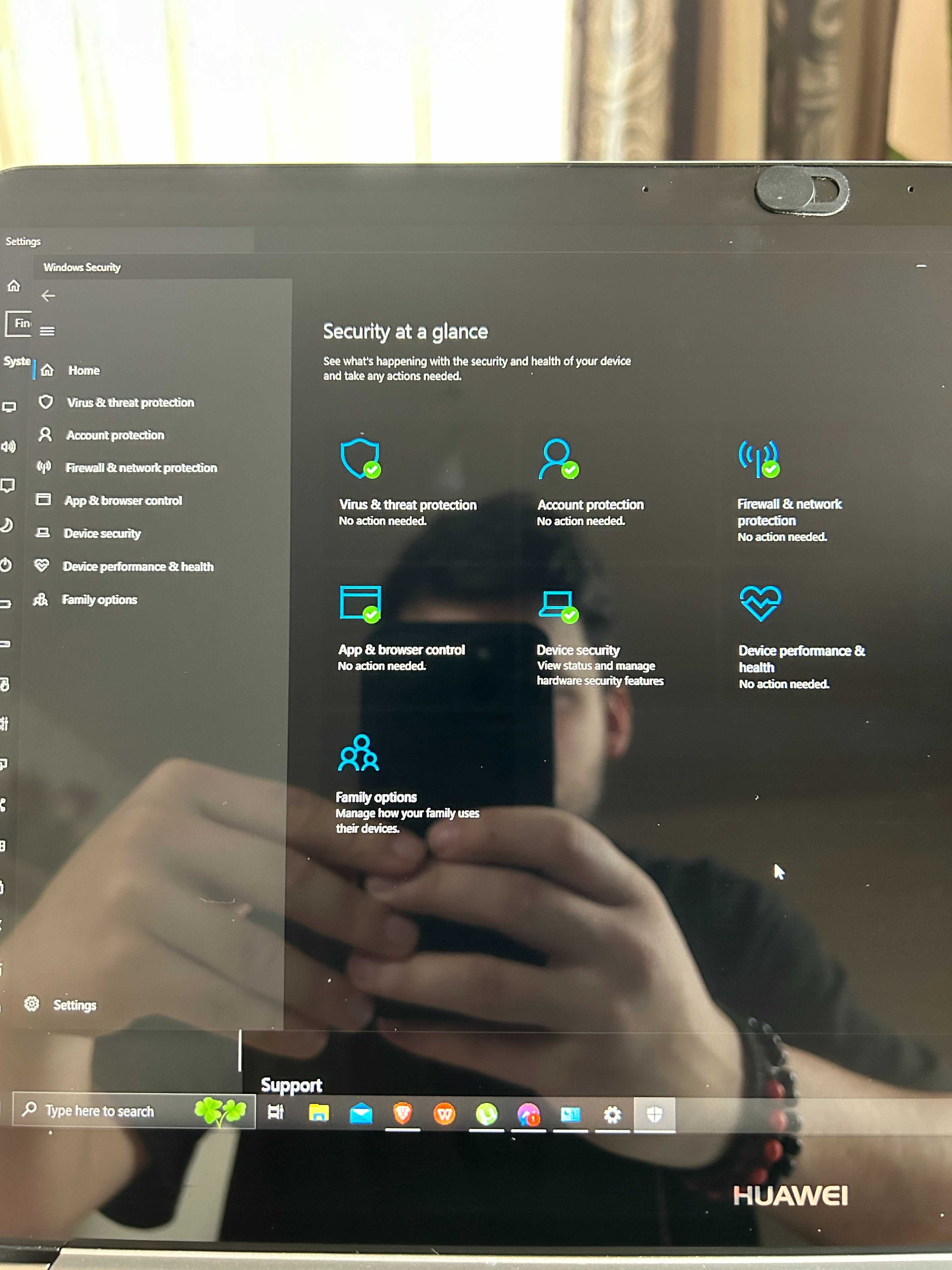952x1270 pixels.
Task: Open the Settings gear on taskbar
Action: click(612, 1115)
